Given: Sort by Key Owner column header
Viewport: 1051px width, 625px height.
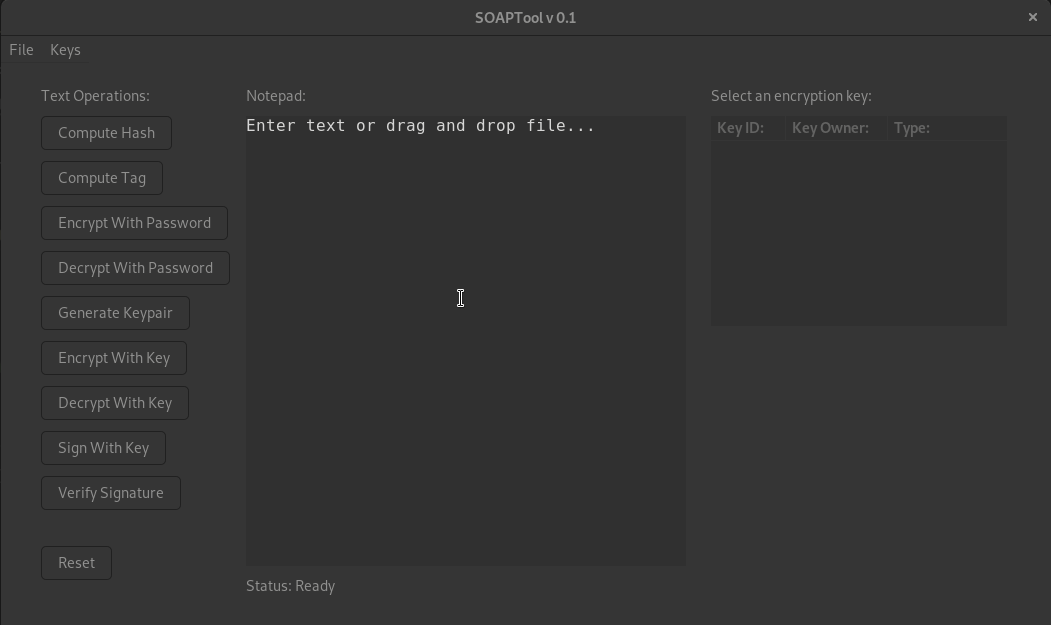Looking at the screenshot, I should point(837,128).
